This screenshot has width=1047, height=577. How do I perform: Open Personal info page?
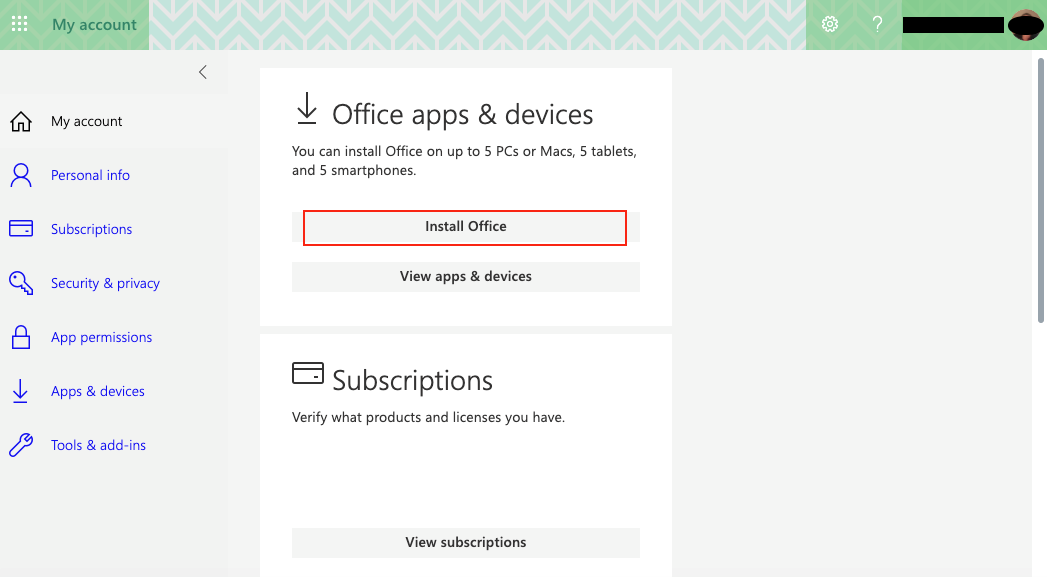(x=90, y=175)
